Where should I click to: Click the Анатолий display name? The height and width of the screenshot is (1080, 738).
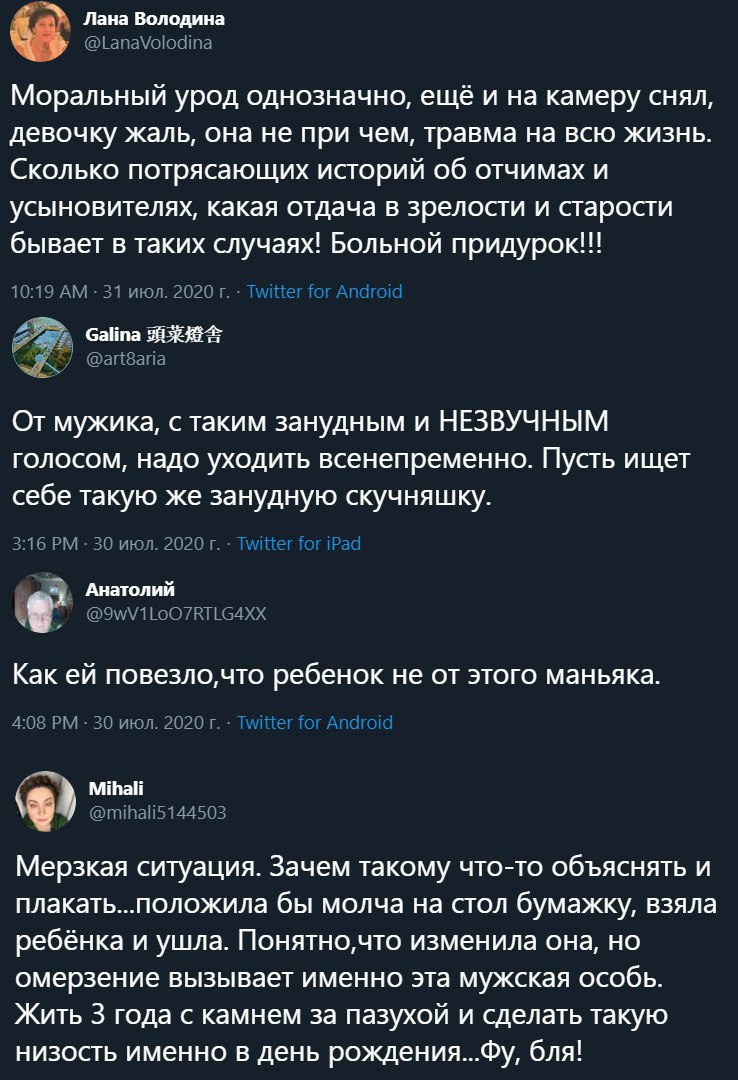[130, 590]
